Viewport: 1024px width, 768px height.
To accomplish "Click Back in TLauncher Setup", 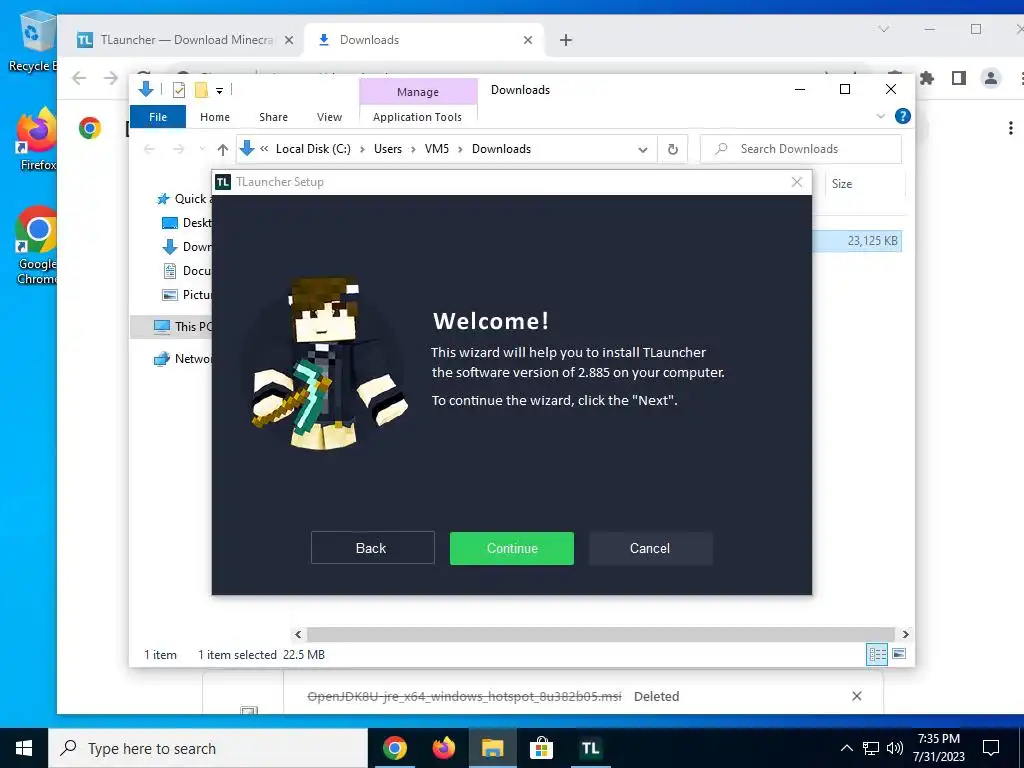I will click(372, 548).
